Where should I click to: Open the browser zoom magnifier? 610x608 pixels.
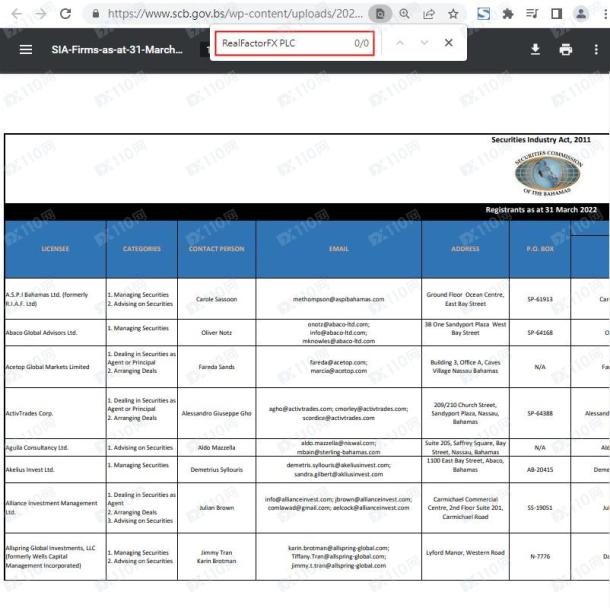pos(405,14)
